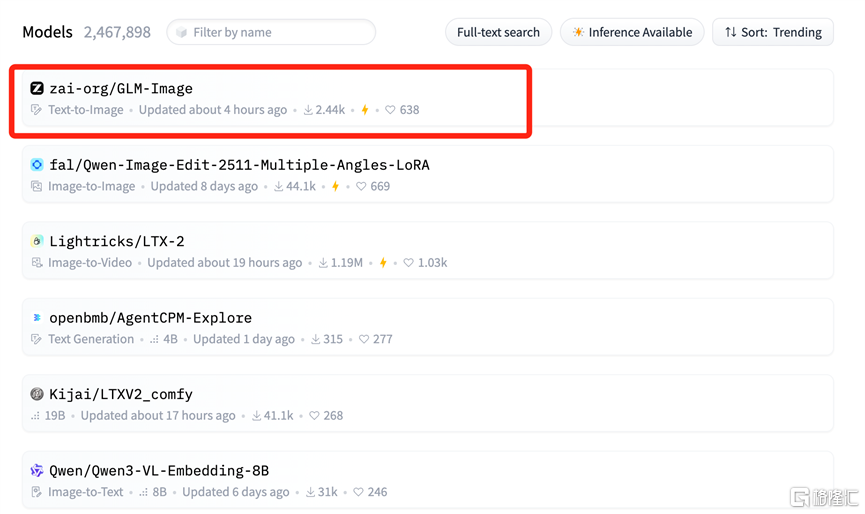Click the Models heading
865x514 pixels.
point(47,32)
